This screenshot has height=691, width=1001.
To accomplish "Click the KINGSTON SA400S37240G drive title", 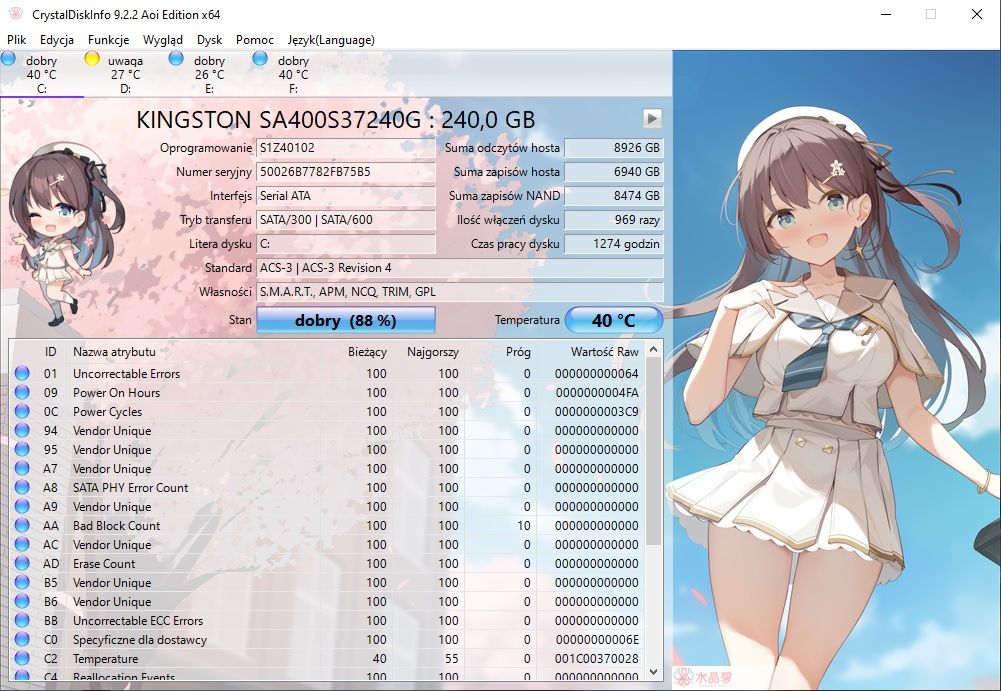I will (x=336, y=119).
